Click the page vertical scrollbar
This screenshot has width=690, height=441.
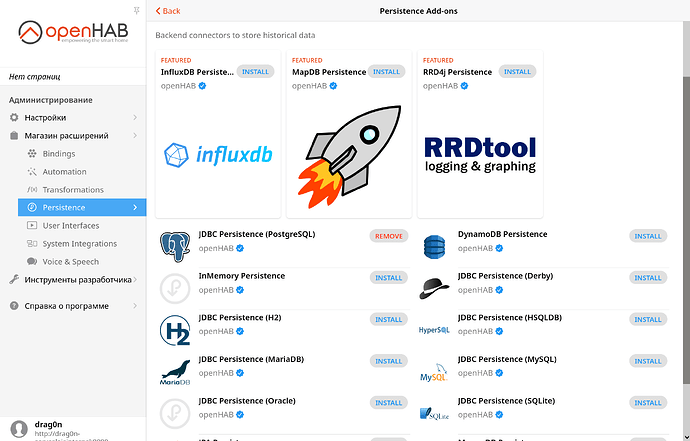tap(686, 231)
